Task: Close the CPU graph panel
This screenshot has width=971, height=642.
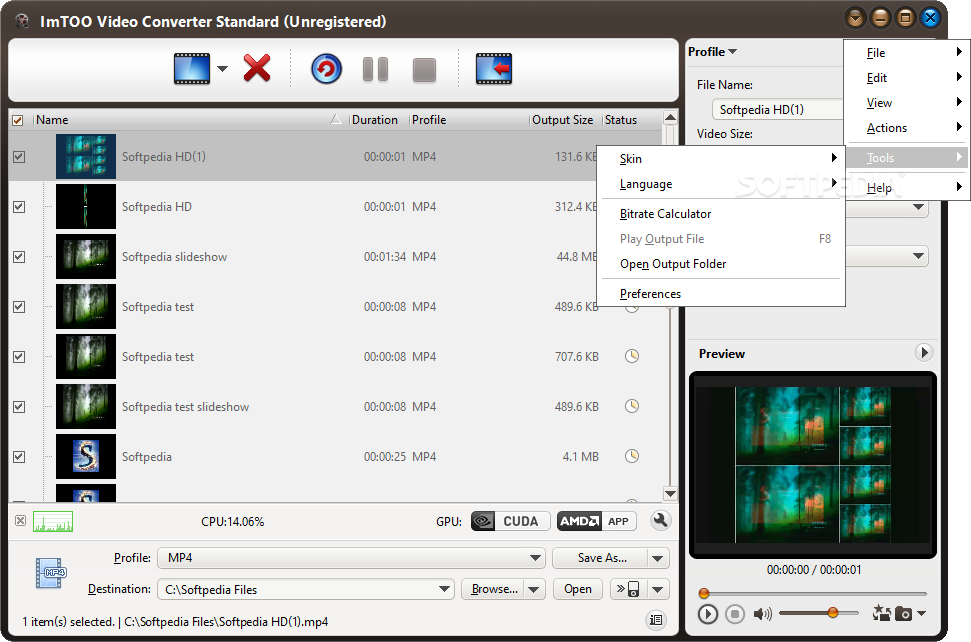Action: (x=20, y=521)
